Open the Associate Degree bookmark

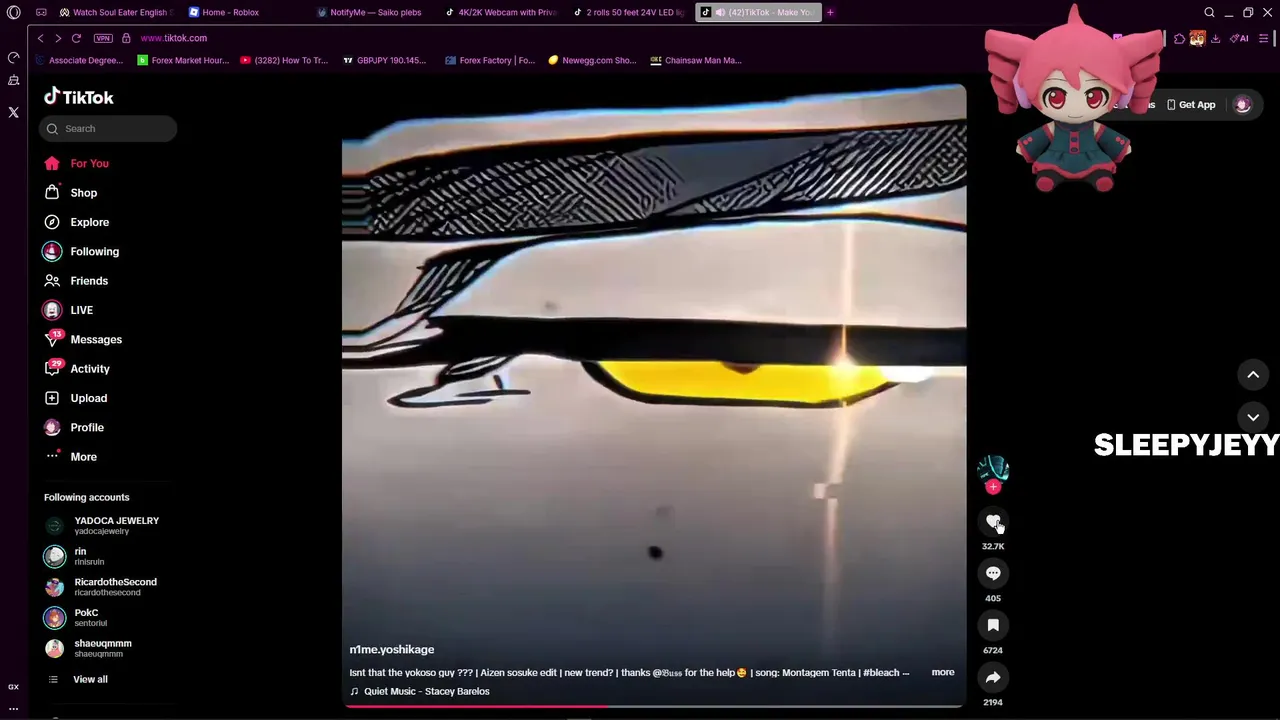(79, 60)
